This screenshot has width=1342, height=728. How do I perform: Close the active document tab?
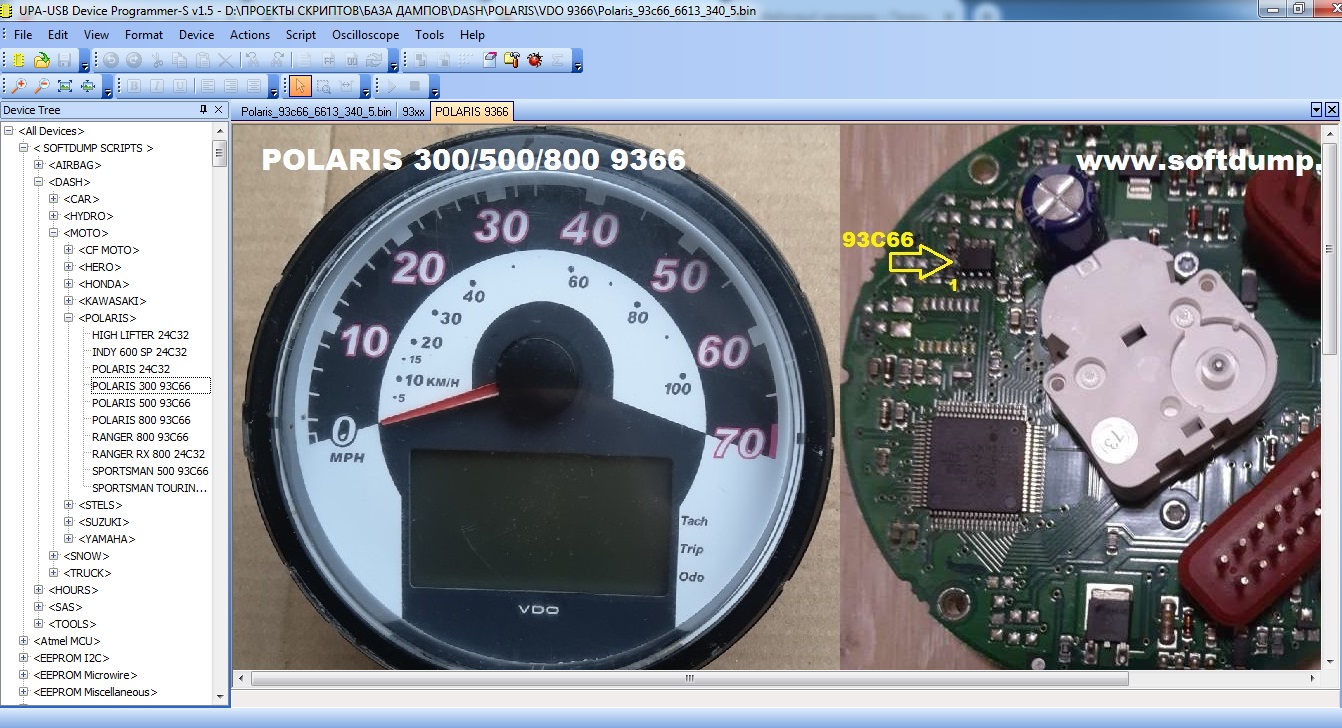coord(1331,110)
